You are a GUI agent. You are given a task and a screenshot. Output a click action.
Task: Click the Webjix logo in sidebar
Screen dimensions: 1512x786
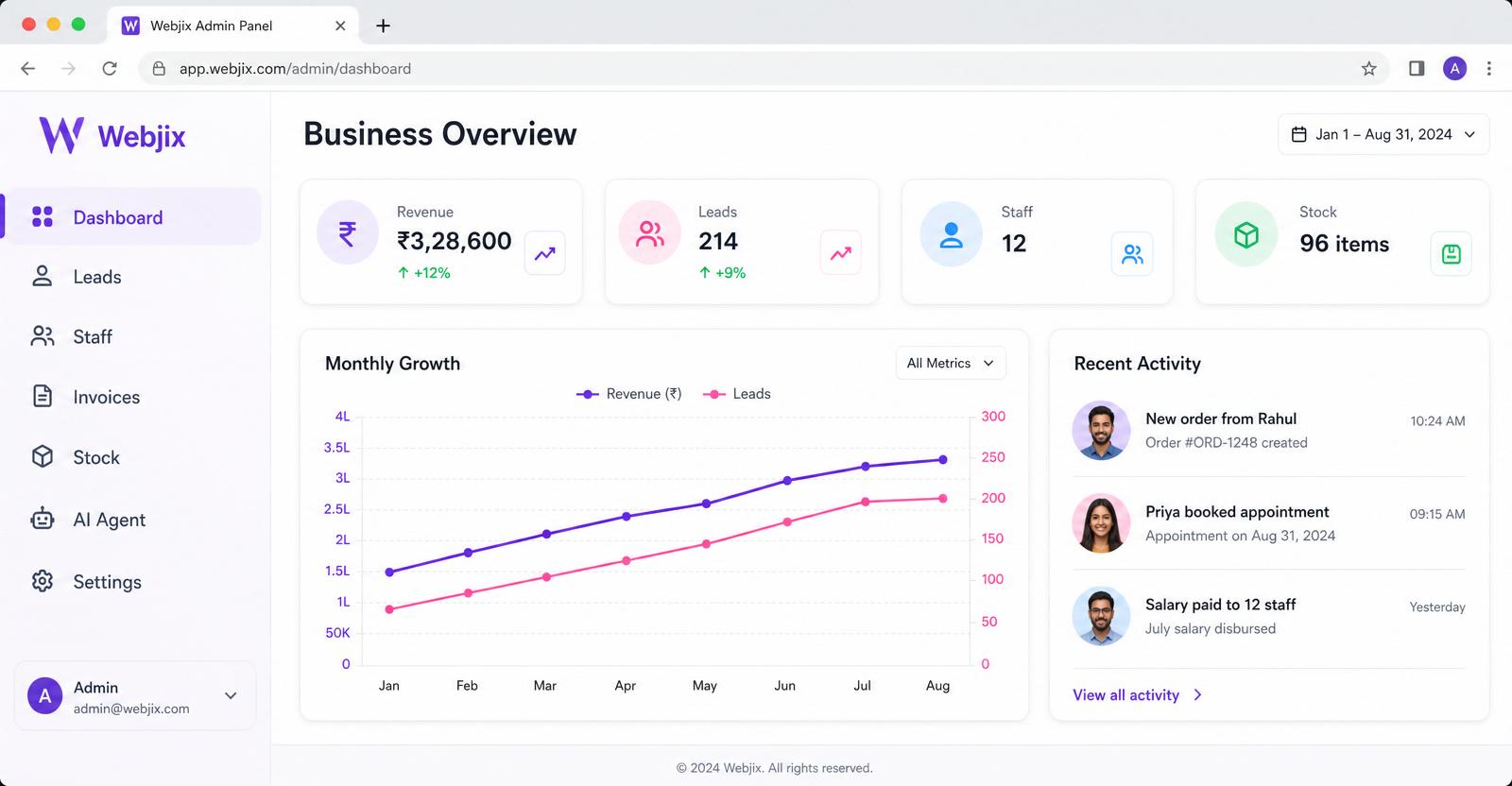point(112,135)
